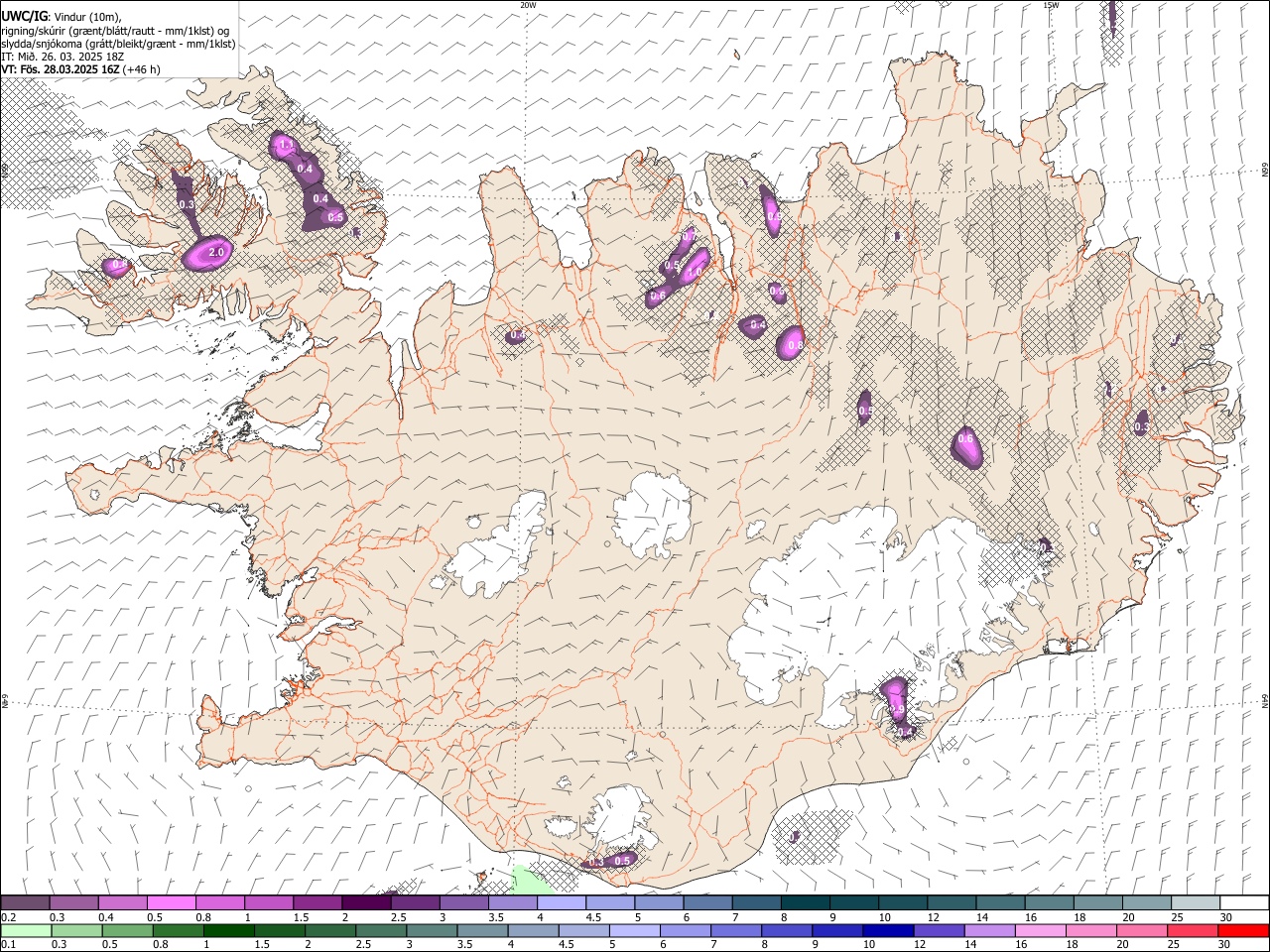This screenshot has width=1270, height=952.
Task: Click the '0.1' label in the lower legend
Action: click(8, 945)
